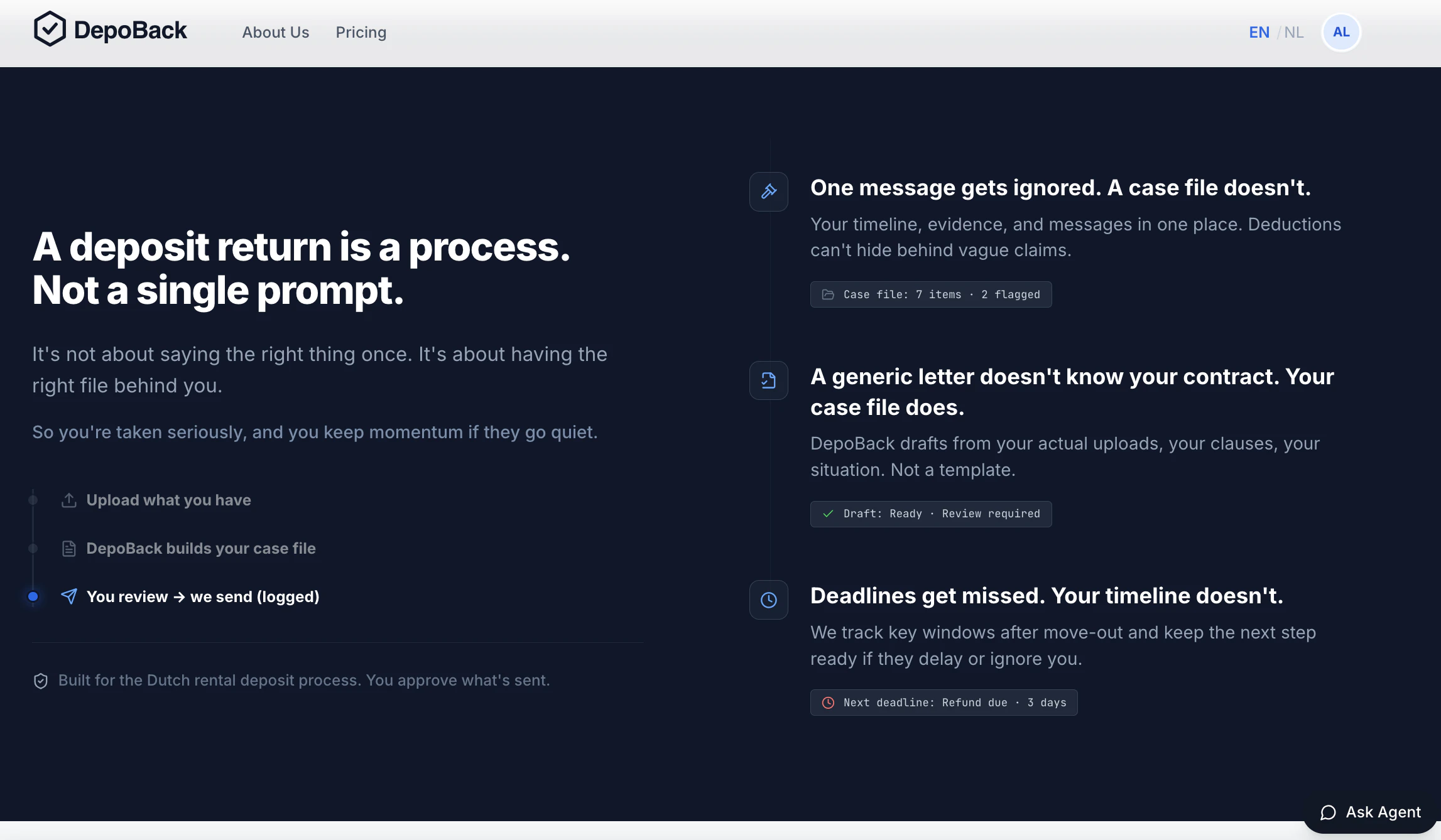
Task: Click the gavel icon beside case file heading
Action: (x=768, y=191)
